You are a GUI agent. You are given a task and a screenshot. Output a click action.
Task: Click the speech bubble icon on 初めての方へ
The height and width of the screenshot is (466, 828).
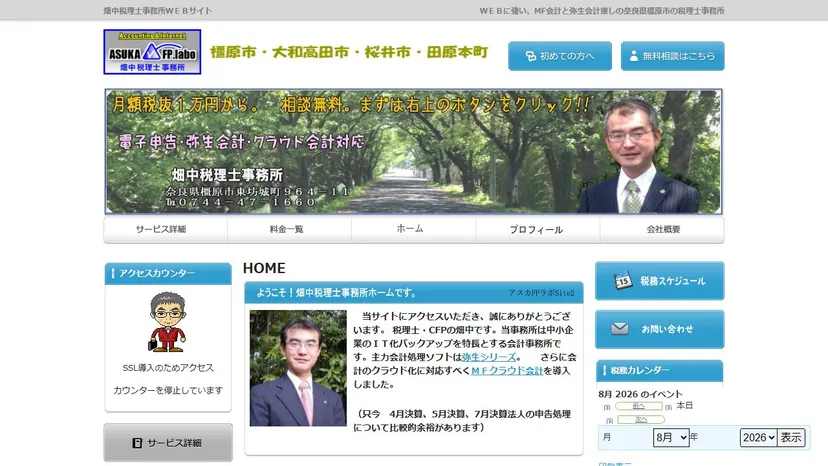click(530, 56)
